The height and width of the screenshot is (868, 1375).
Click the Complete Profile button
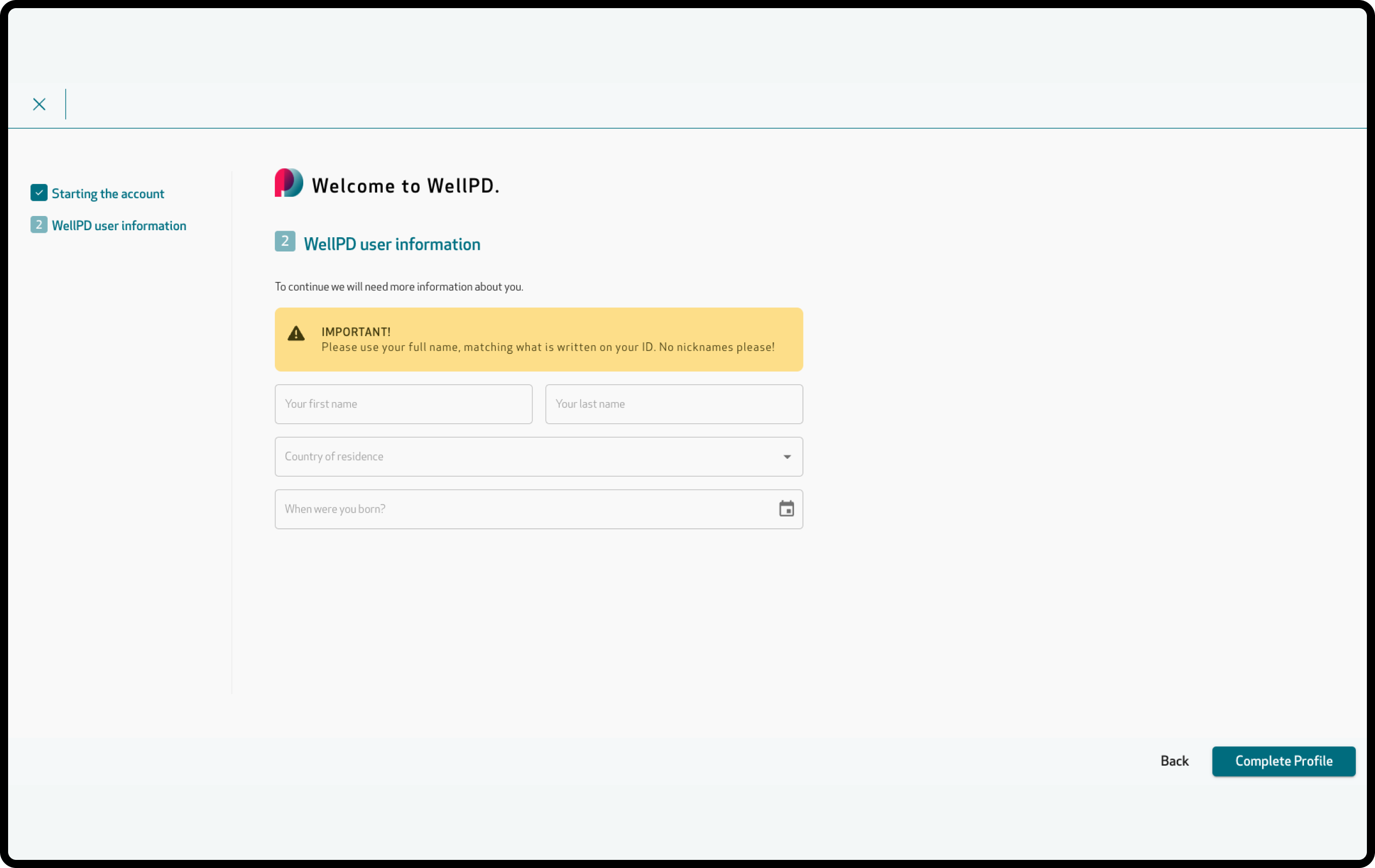[x=1283, y=761]
